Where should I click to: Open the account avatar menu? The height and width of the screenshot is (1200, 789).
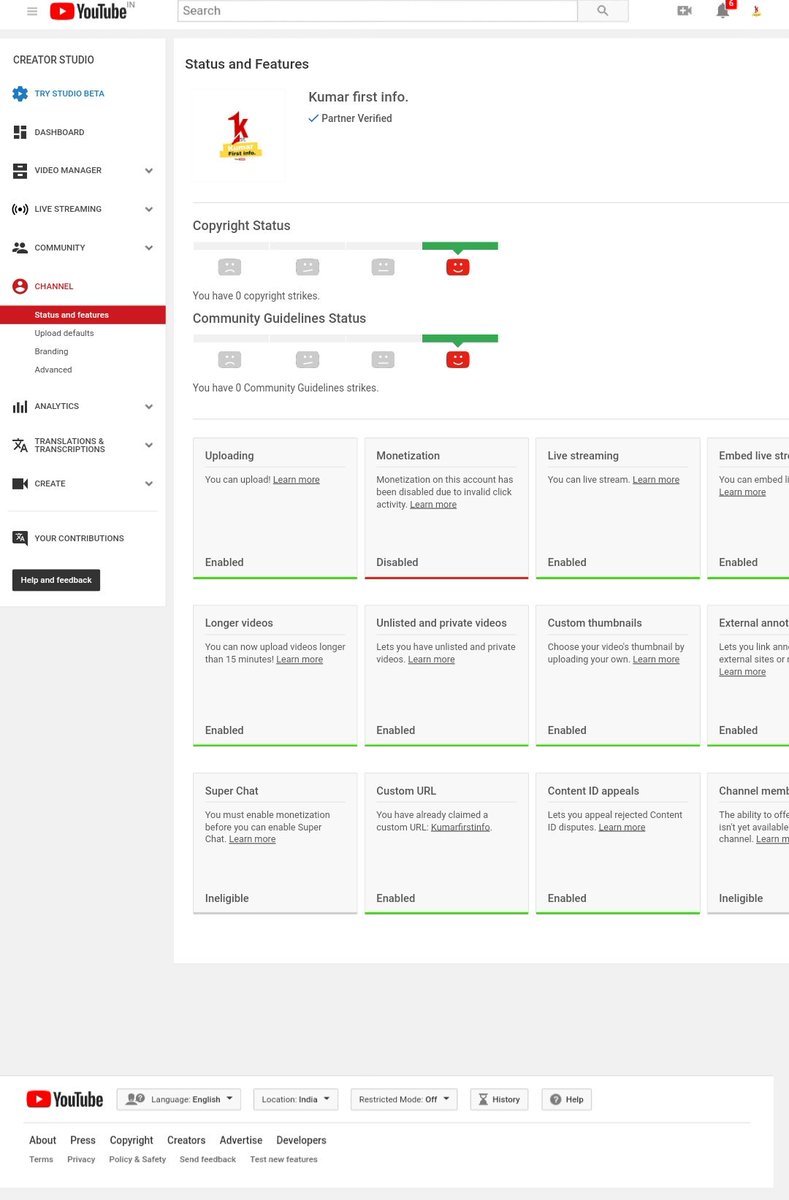pyautogui.click(x=757, y=11)
